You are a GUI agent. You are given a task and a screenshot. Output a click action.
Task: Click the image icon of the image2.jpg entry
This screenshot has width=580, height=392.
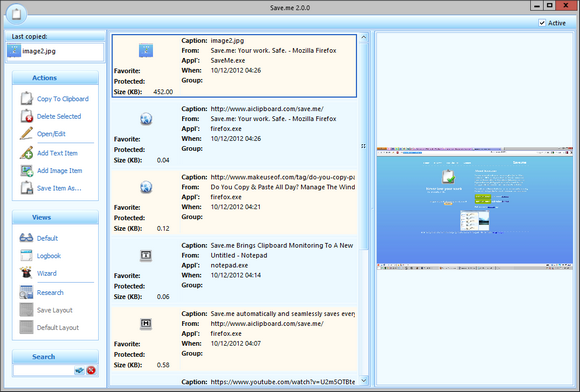(146, 50)
